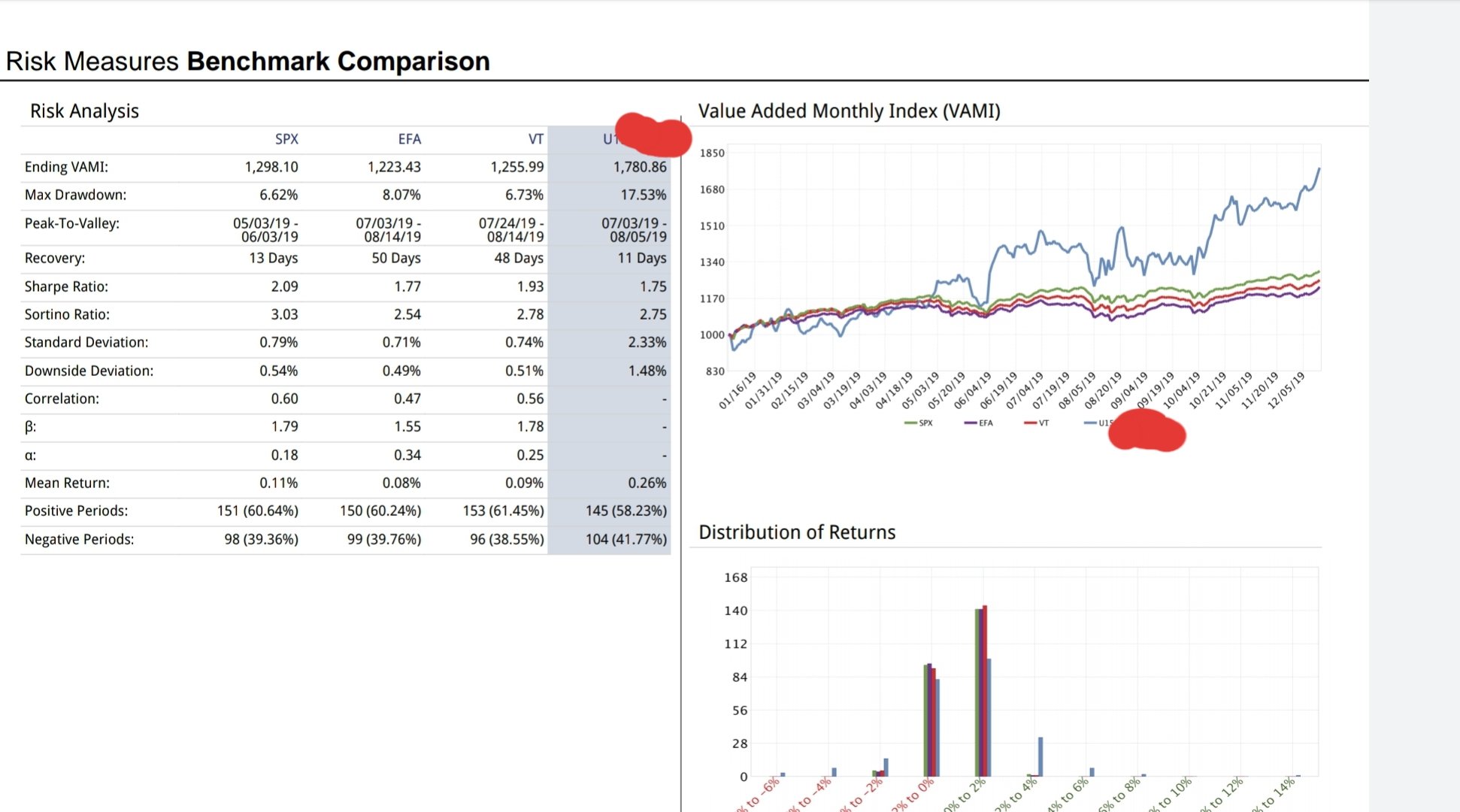Click the Mean Return value 0.26%
Image resolution: width=1460 pixels, height=812 pixels.
(647, 483)
